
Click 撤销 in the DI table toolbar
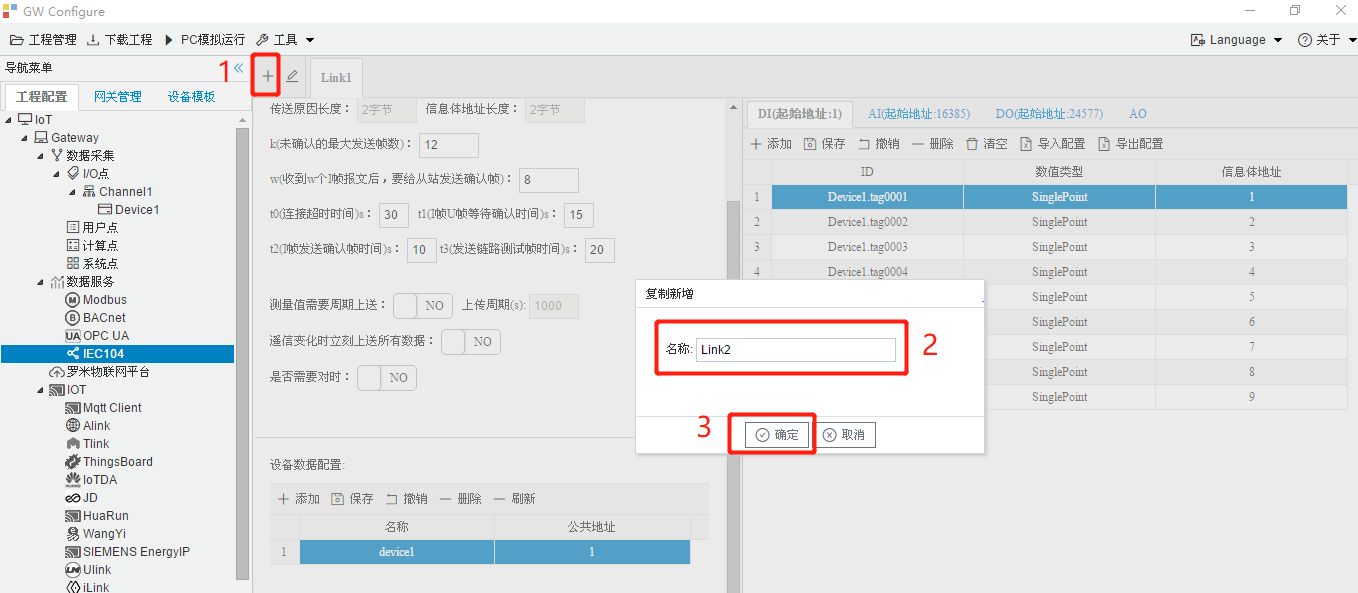coord(879,144)
